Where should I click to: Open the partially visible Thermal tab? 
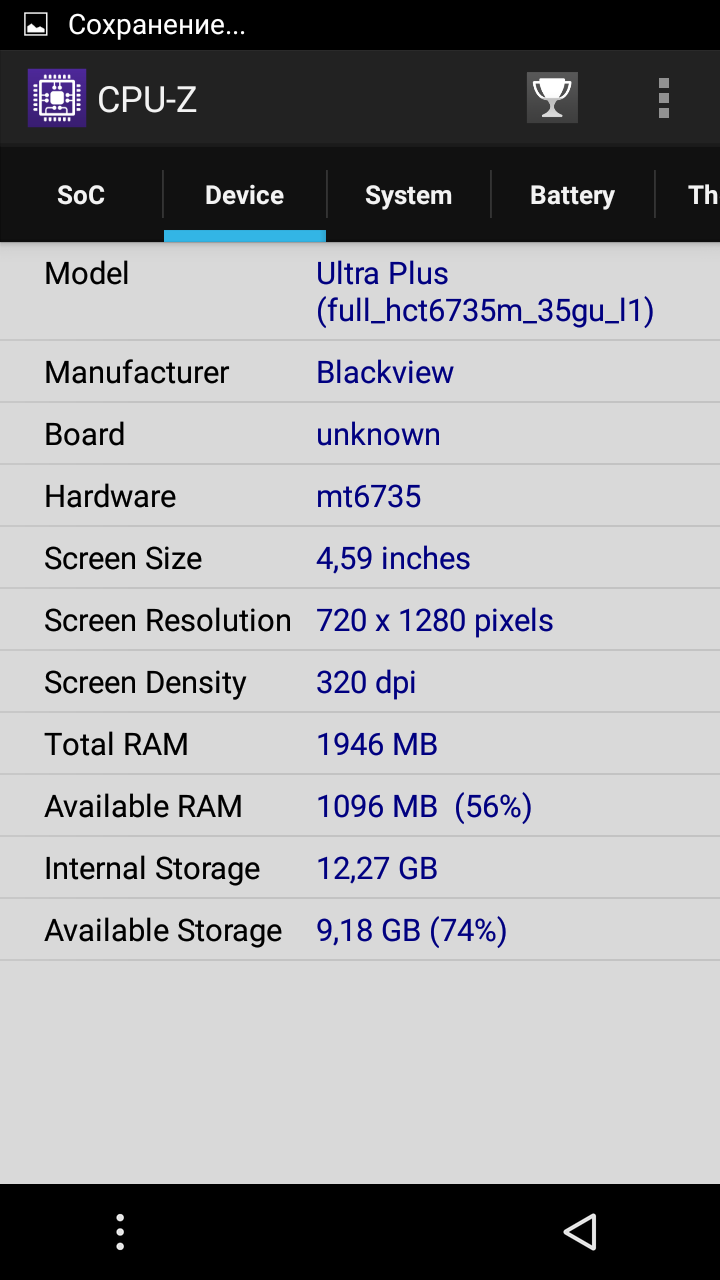[x=689, y=195]
